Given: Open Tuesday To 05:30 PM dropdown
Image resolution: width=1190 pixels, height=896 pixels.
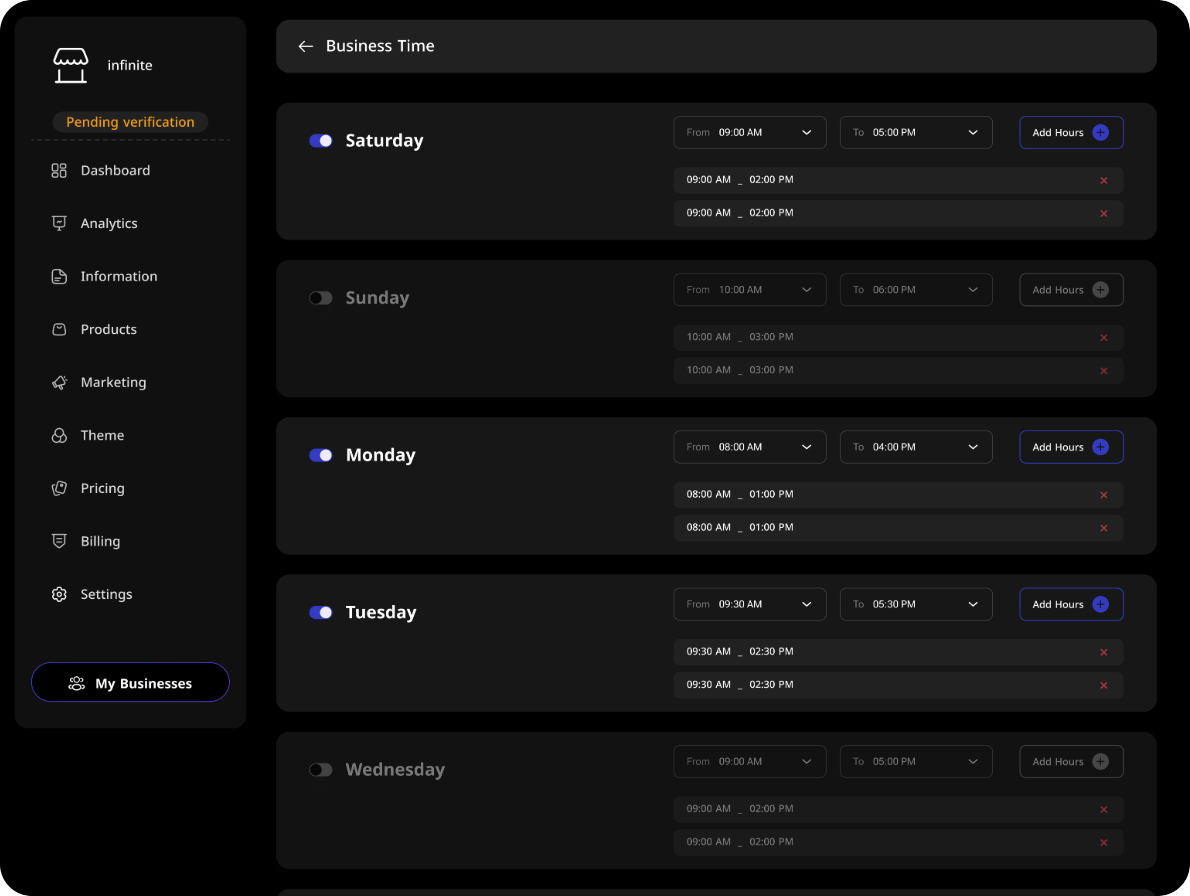Looking at the screenshot, I should (916, 604).
